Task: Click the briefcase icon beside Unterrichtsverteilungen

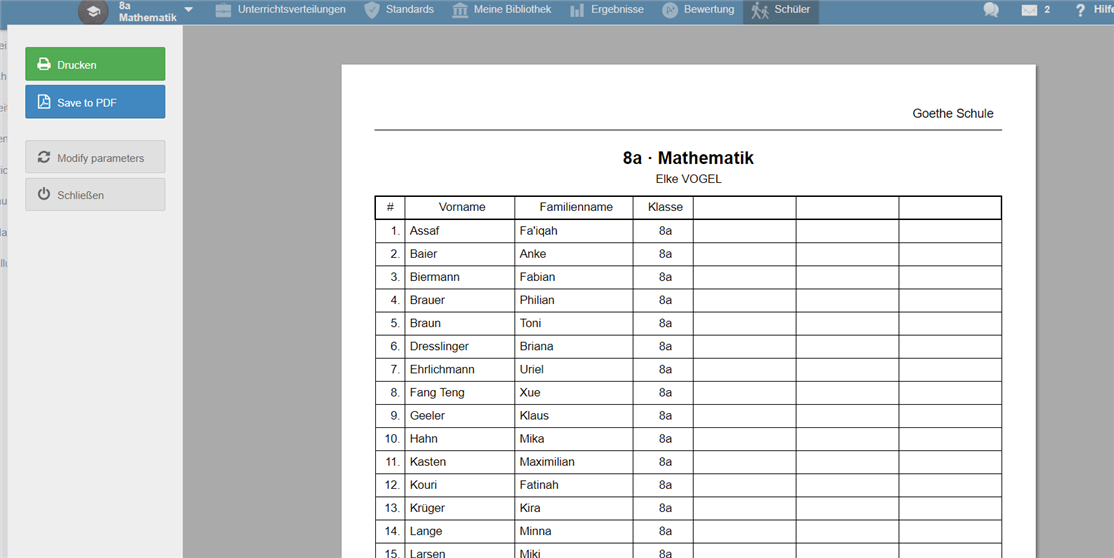Action: pyautogui.click(x=223, y=10)
